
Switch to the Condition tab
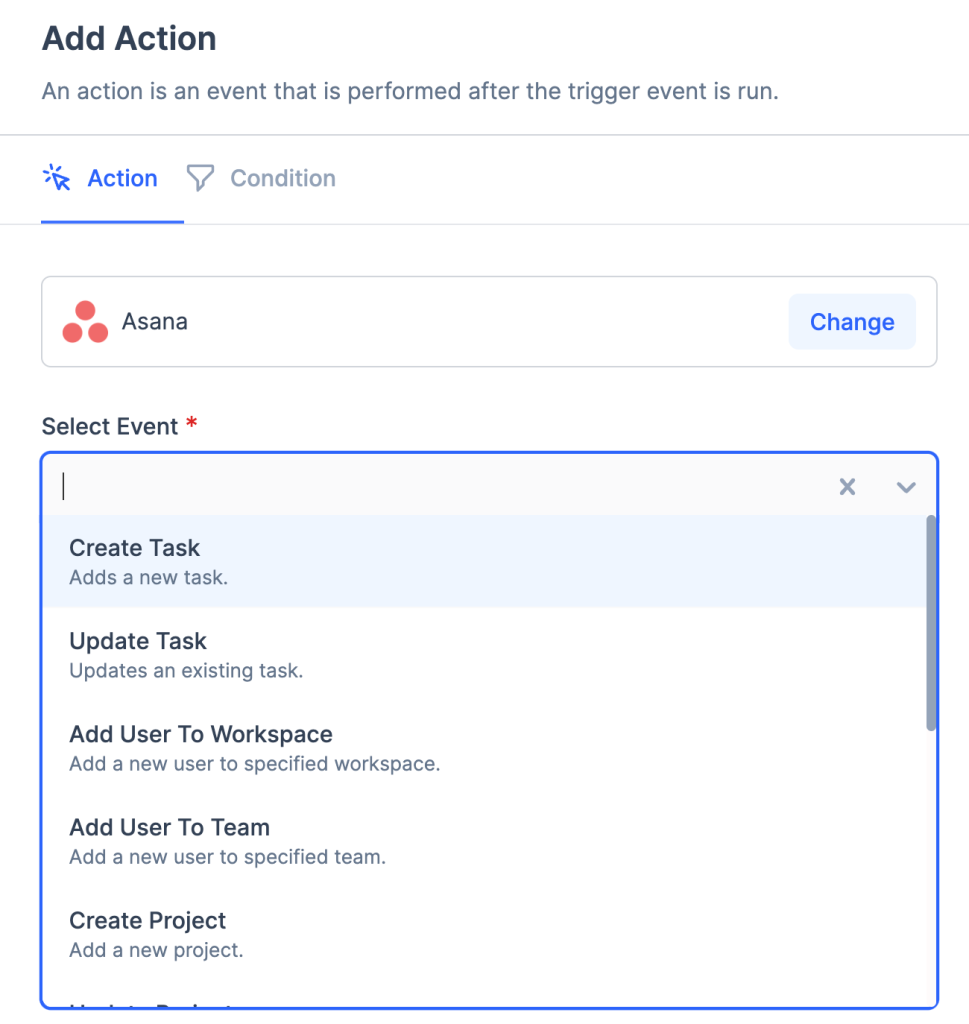tap(282, 178)
